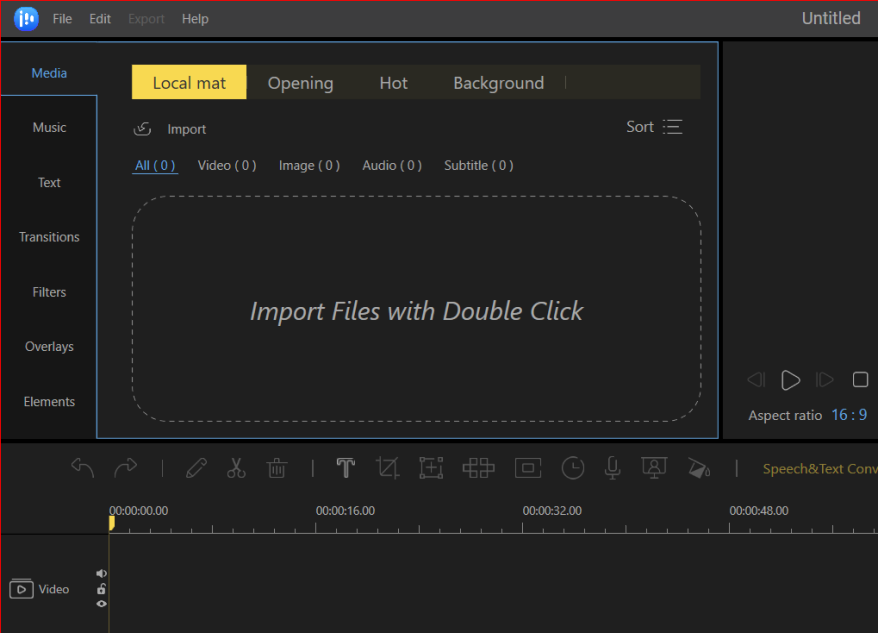Stop the preview playback
Viewport: 878px width, 633px height.
tap(861, 380)
